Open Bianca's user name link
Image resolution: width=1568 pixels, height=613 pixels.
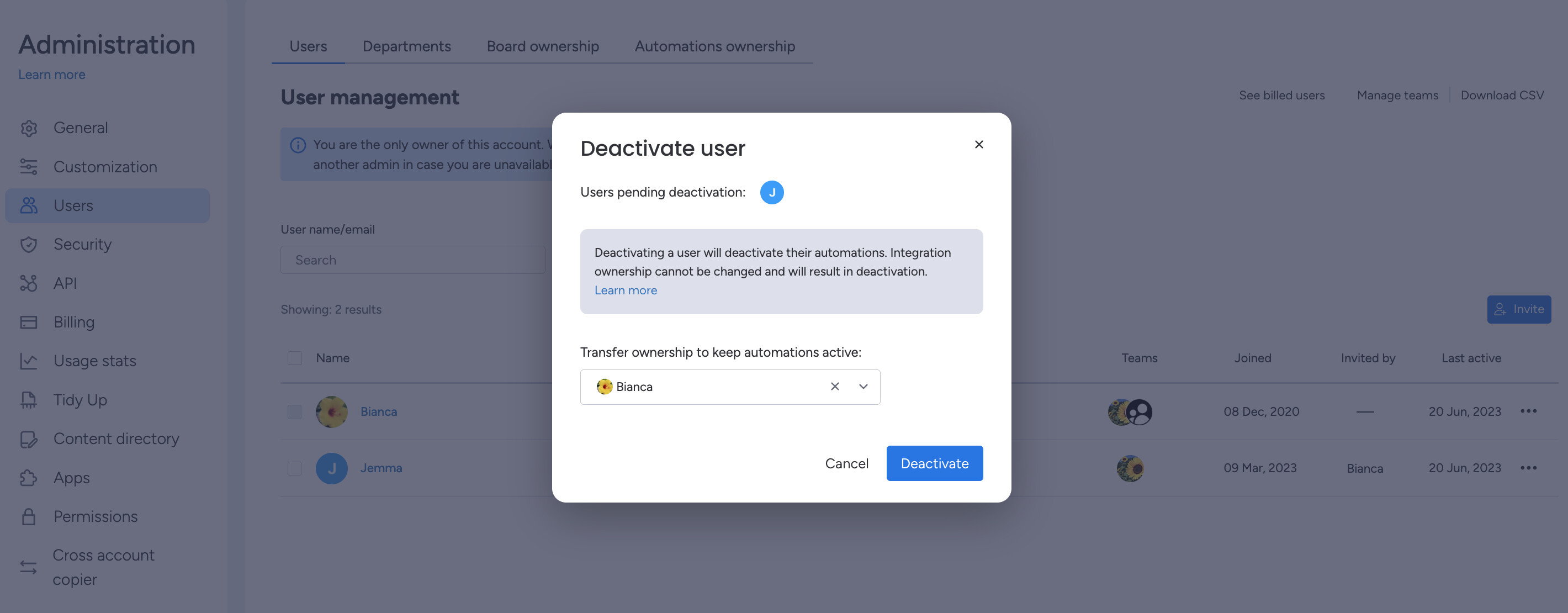coord(379,412)
